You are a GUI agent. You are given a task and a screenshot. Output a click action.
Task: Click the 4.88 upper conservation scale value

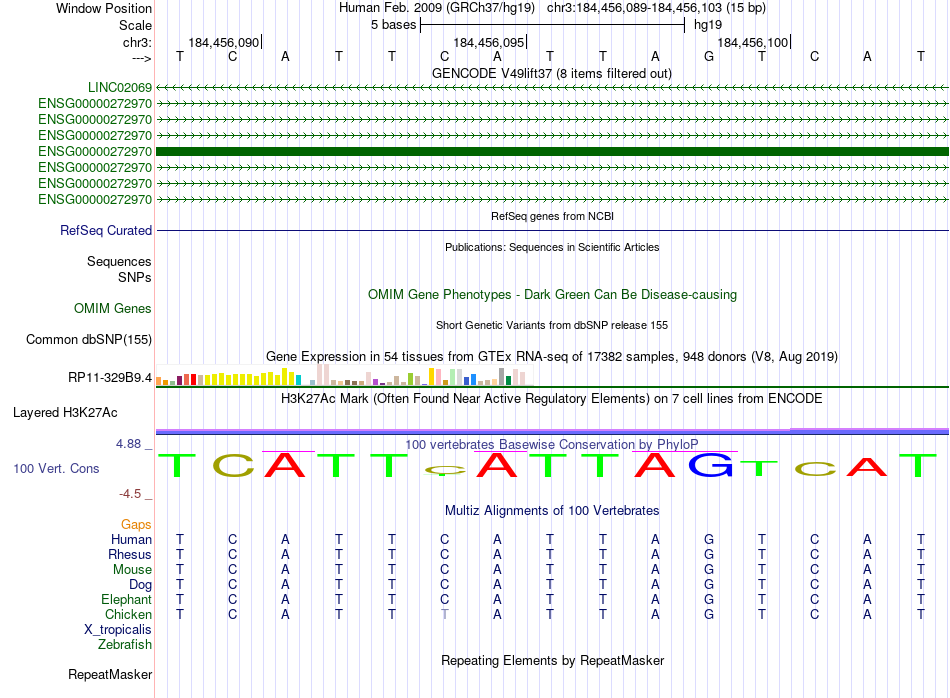pyautogui.click(x=128, y=444)
